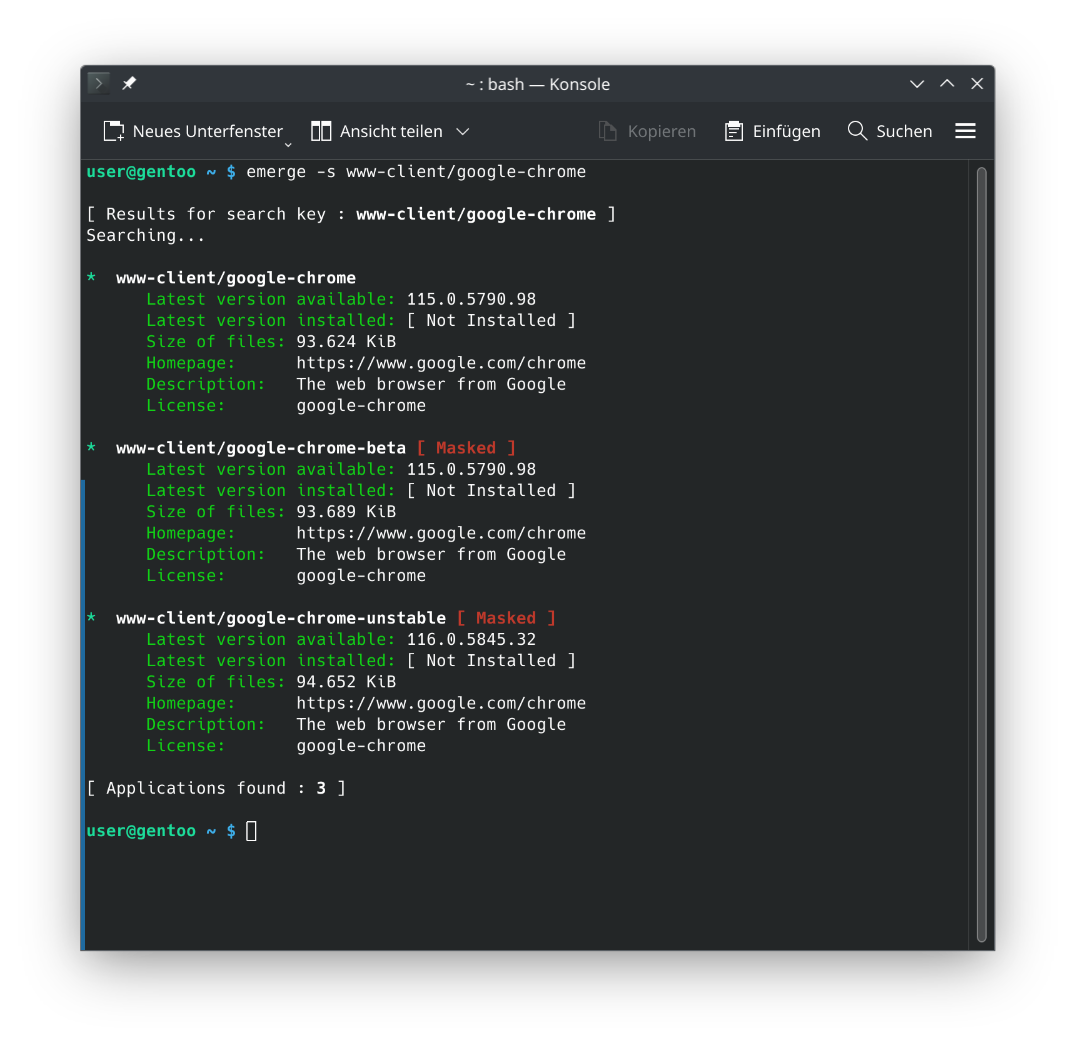The width and height of the screenshot is (1075, 1046).
Task: Click the size value '93.624 KiB'
Action: pyautogui.click(x=346, y=341)
